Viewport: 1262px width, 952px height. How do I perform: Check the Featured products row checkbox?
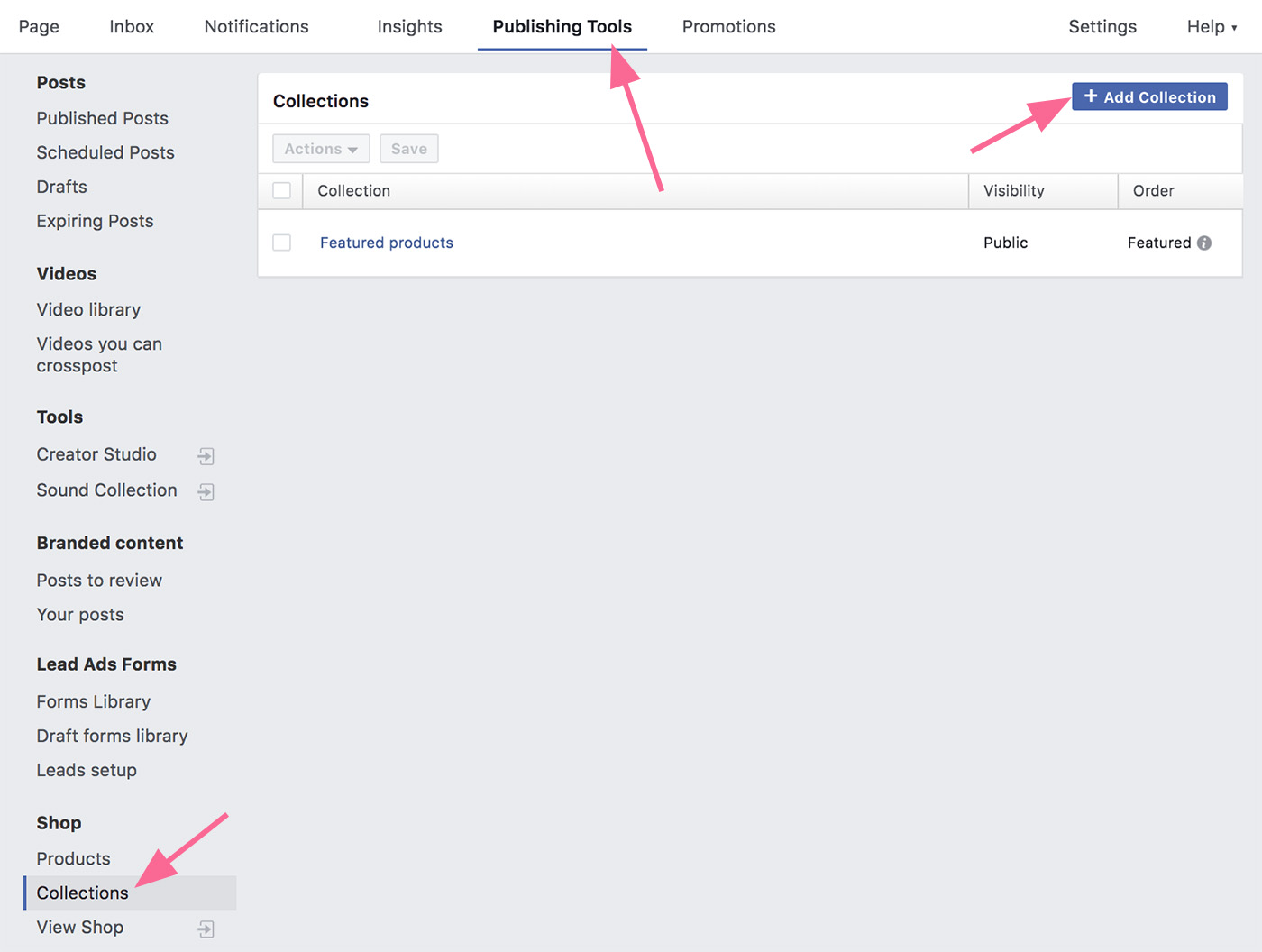(282, 243)
